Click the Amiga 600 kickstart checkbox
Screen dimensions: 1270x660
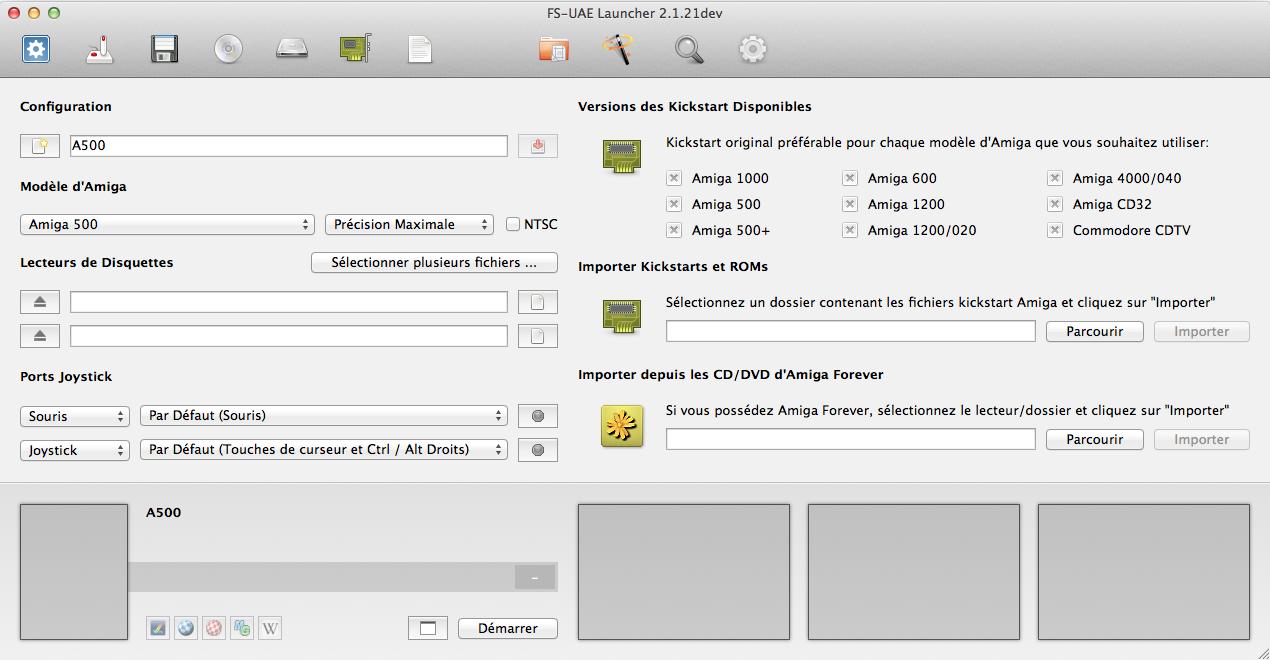[850, 178]
